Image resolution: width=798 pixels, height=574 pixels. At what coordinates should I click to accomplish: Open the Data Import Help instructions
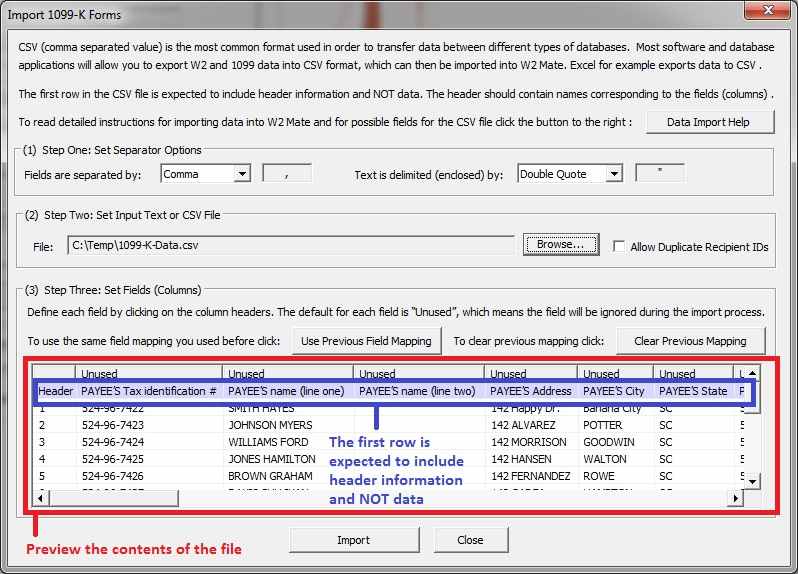coord(710,122)
